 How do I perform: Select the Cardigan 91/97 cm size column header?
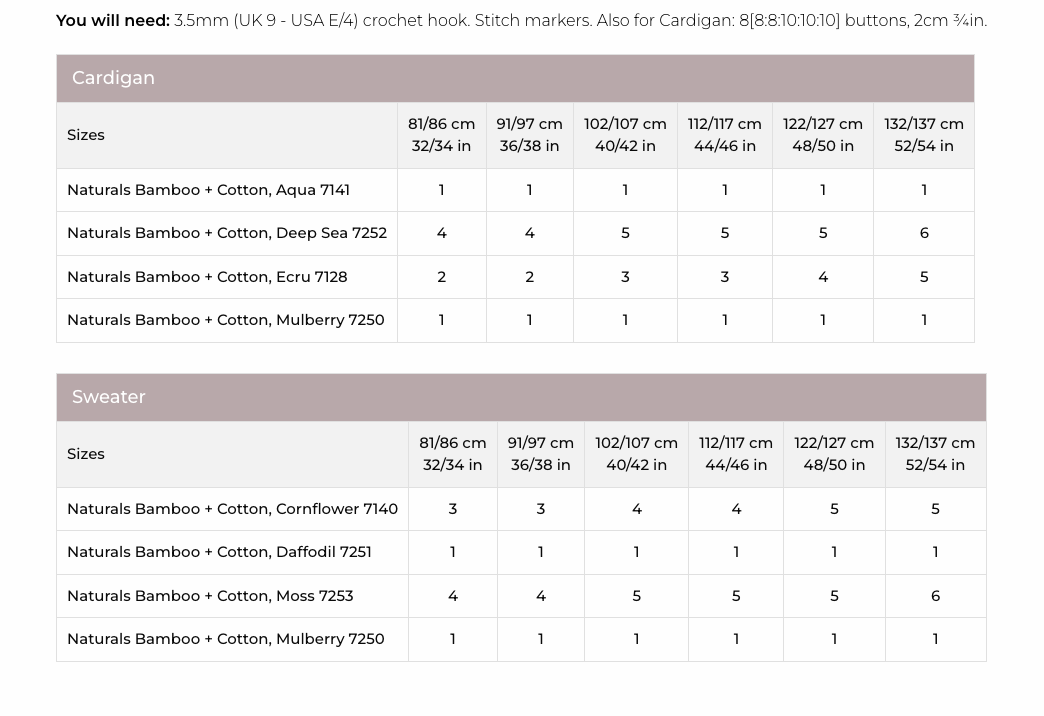coord(529,135)
